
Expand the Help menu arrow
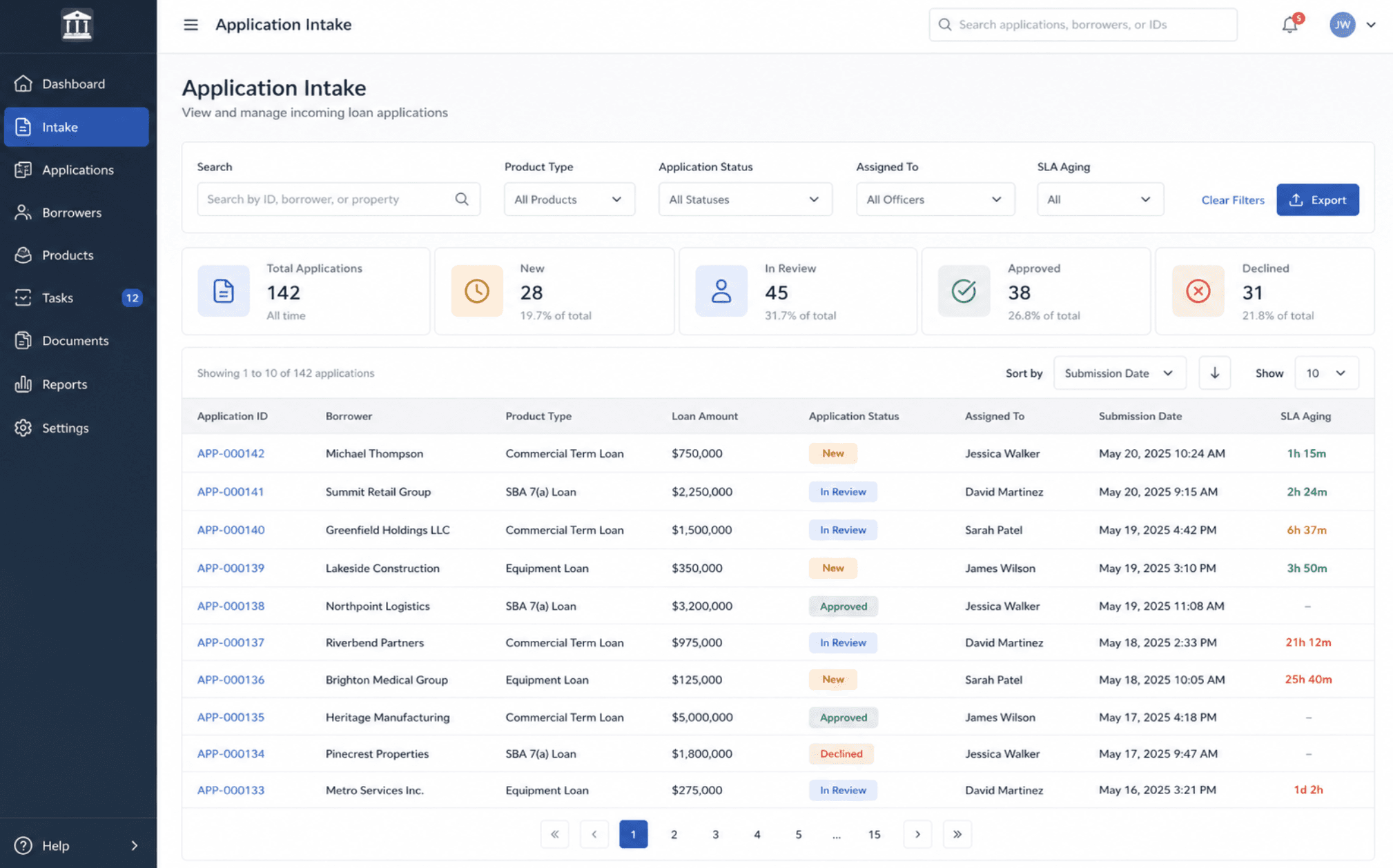(x=135, y=845)
